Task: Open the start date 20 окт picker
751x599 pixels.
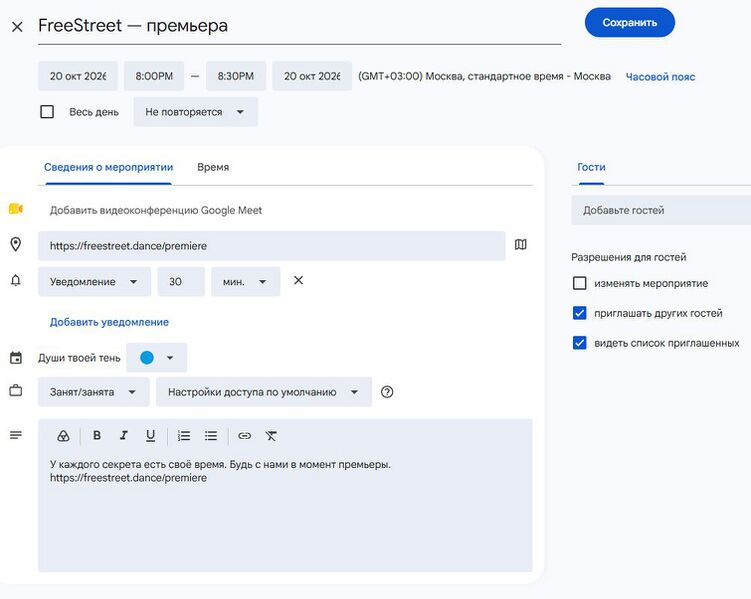Action: click(x=78, y=76)
